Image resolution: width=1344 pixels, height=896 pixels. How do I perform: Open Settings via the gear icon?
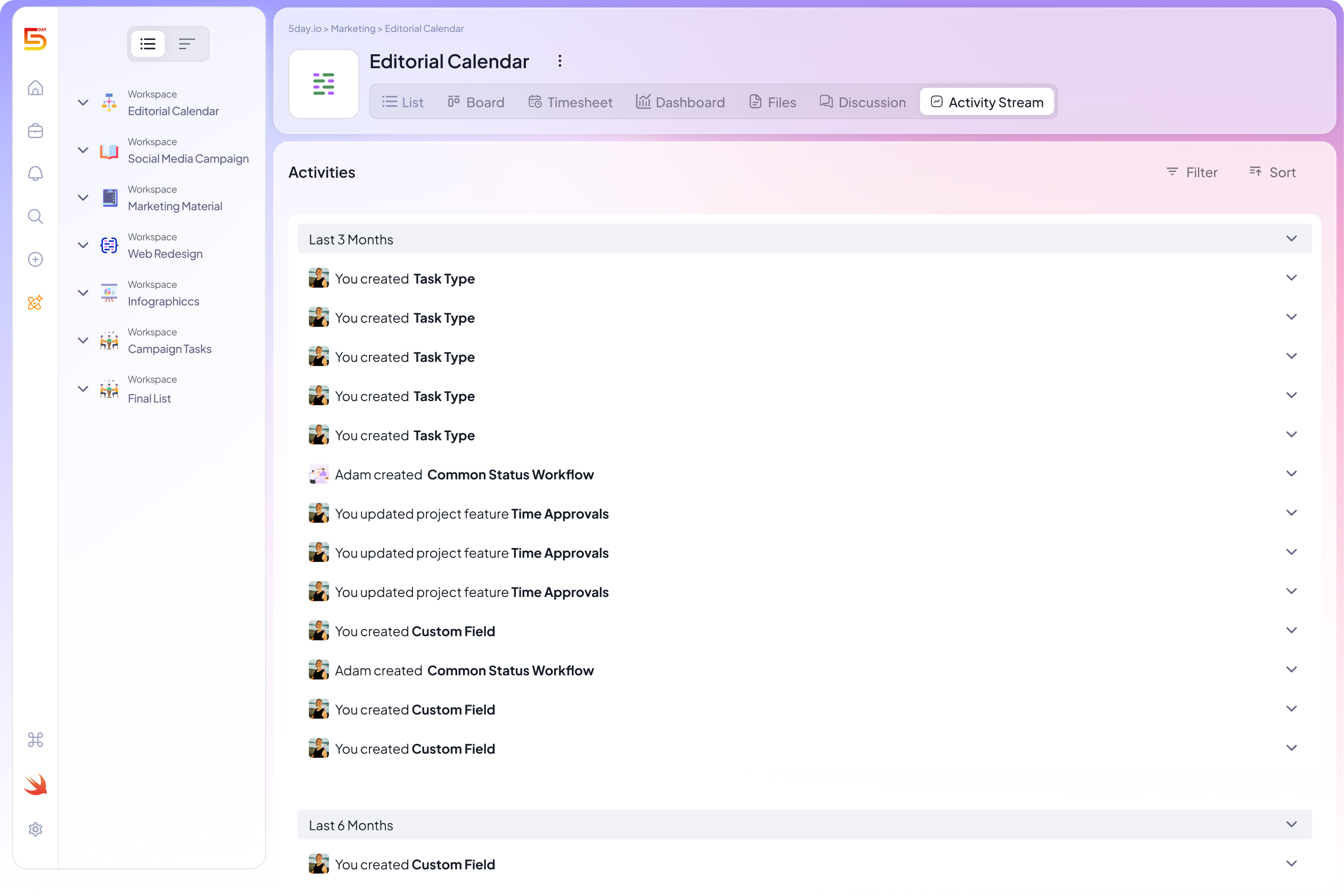tap(35, 829)
